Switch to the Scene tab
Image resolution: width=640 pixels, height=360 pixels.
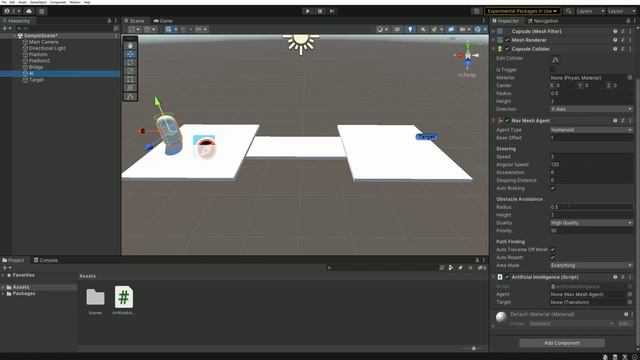click(135, 21)
